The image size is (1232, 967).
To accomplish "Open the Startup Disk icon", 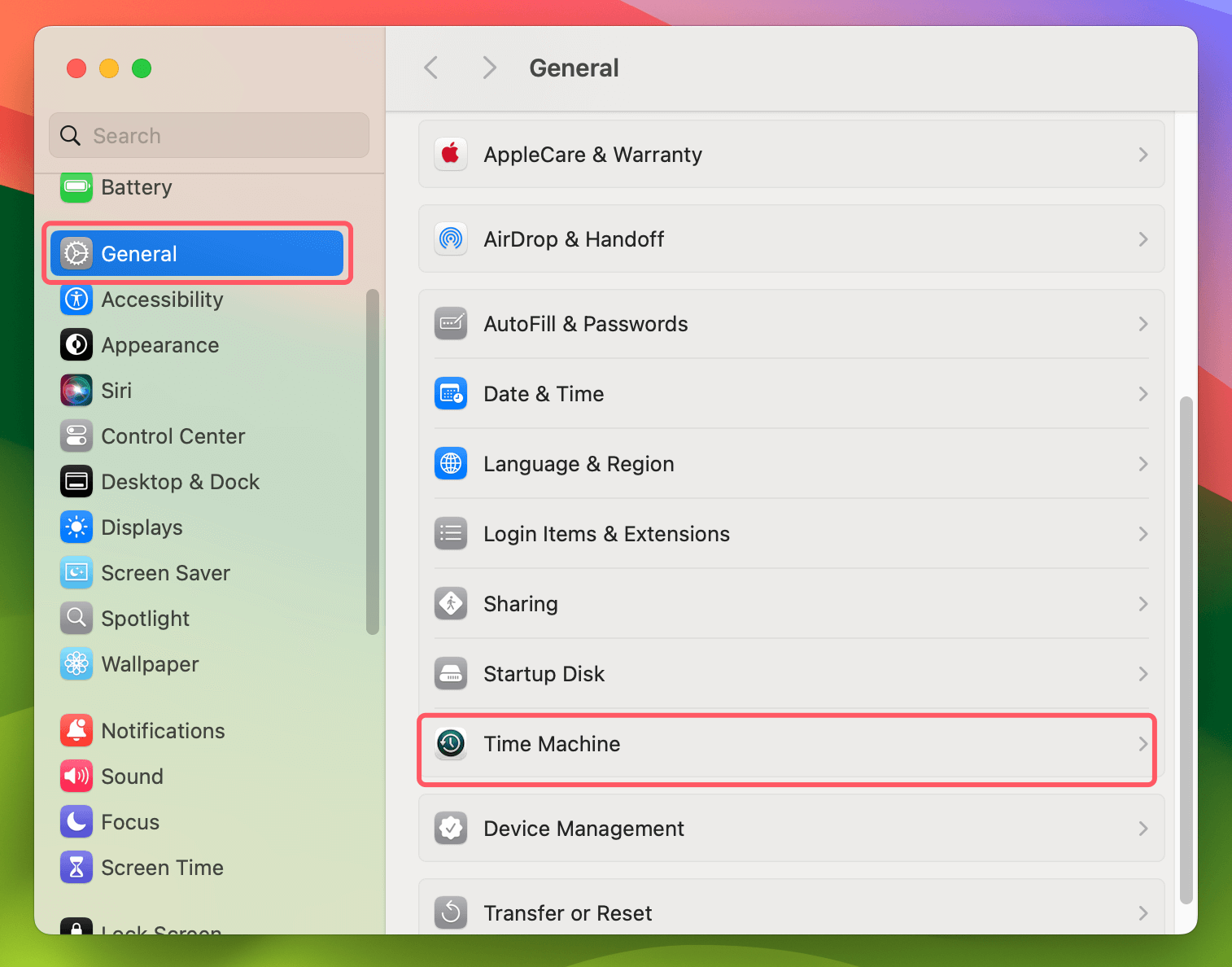I will (450, 673).
